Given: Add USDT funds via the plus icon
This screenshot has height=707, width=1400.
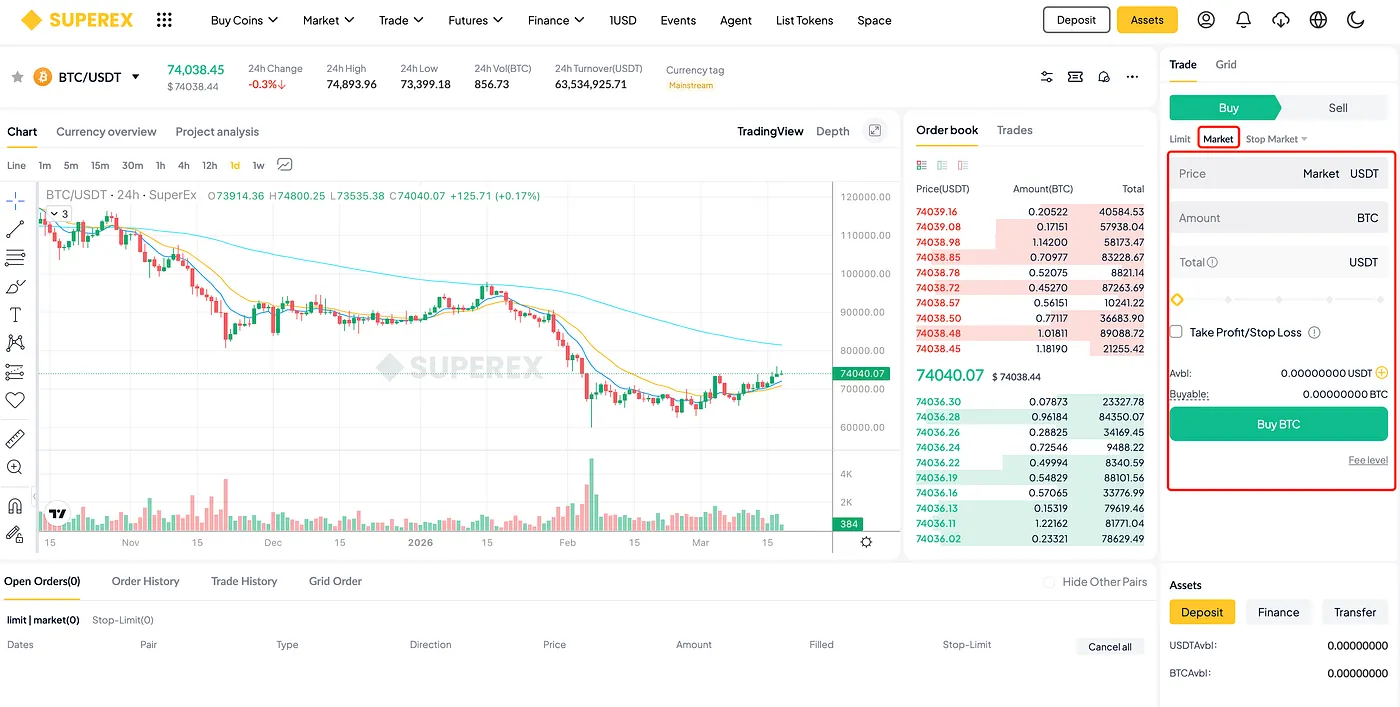Looking at the screenshot, I should (1382, 373).
